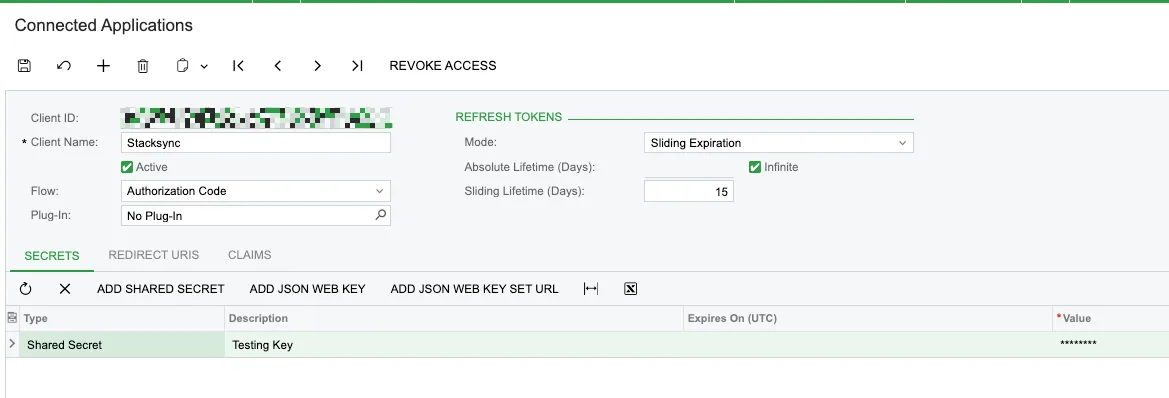Select the Testing Key description cell

(454, 344)
